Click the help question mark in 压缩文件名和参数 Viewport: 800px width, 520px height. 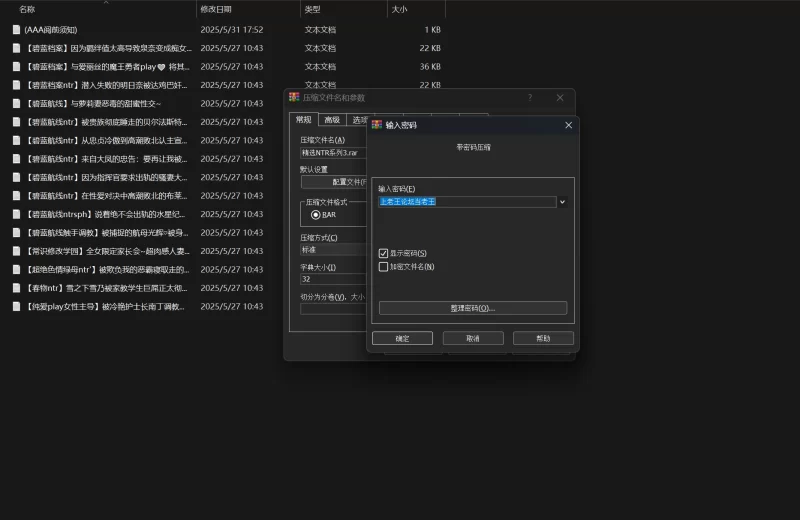coord(530,97)
